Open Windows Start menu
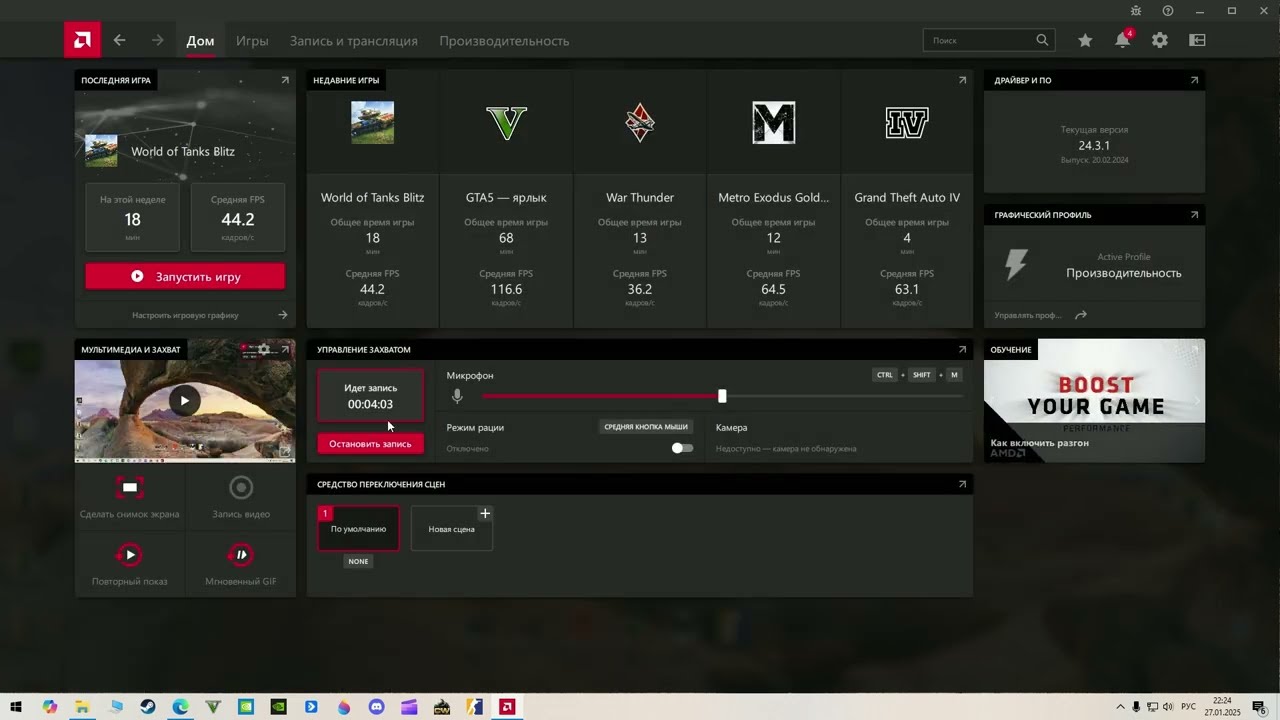This screenshot has width=1280, height=720. click(x=16, y=707)
